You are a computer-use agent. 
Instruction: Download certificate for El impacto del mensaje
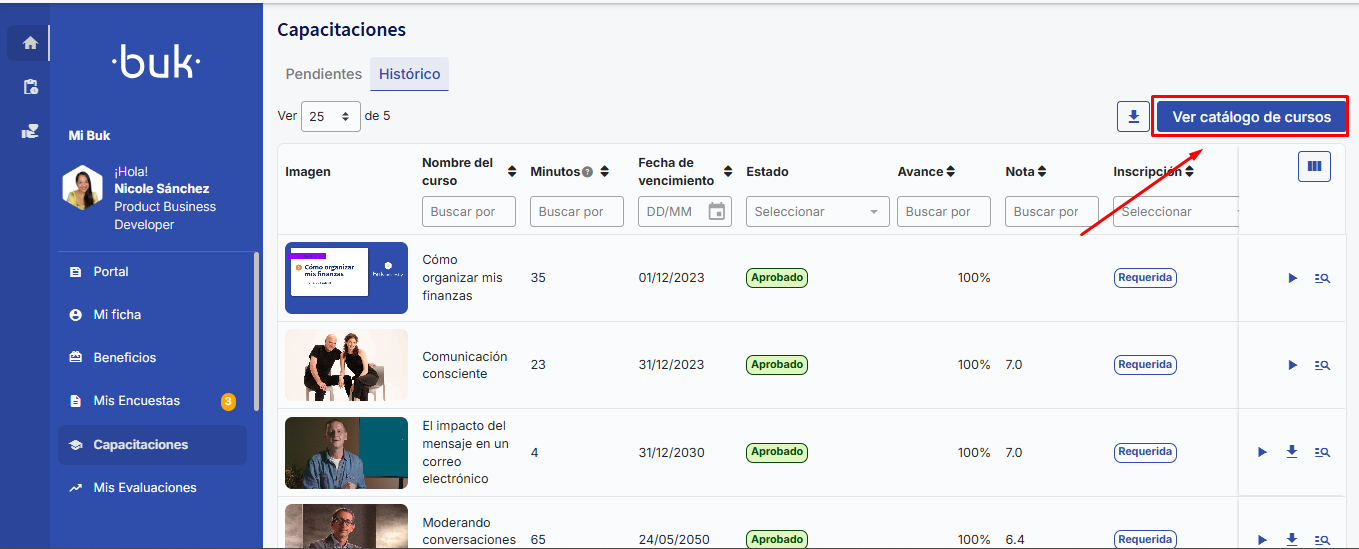1292,452
